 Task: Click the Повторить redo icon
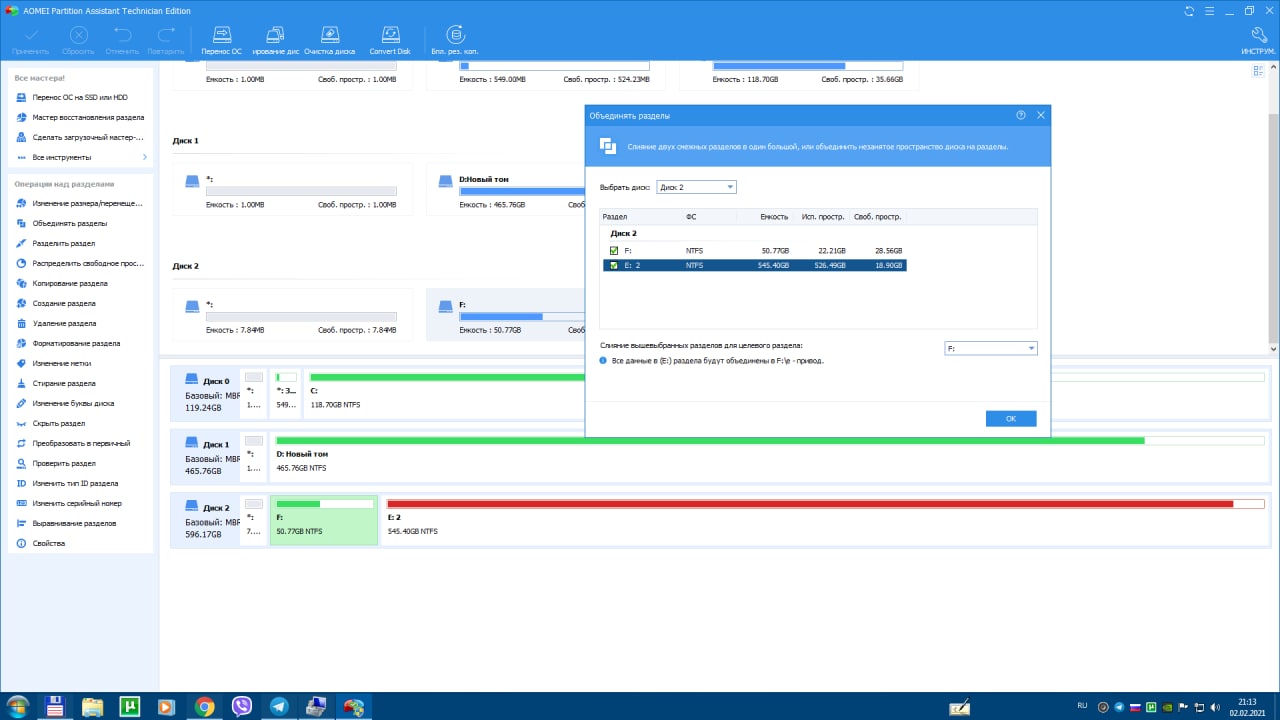point(166,40)
